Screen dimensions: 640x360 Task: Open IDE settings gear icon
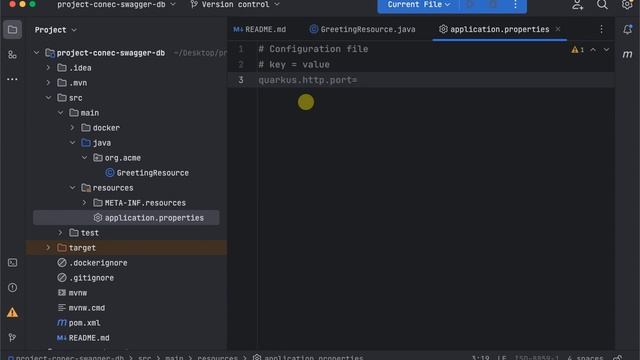627,4
